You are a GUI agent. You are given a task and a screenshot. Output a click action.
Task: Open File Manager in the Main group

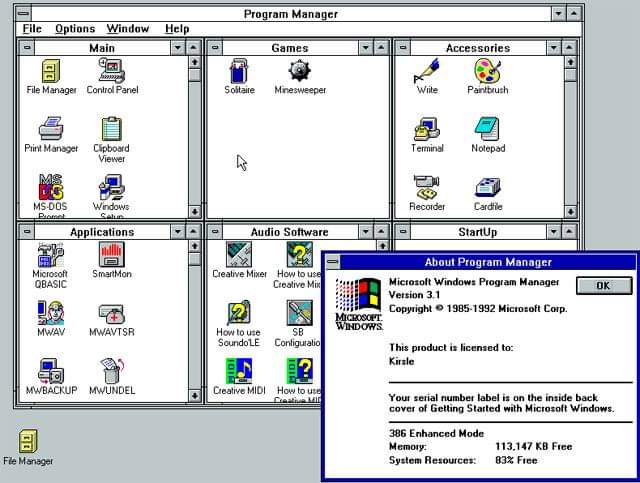(x=51, y=77)
